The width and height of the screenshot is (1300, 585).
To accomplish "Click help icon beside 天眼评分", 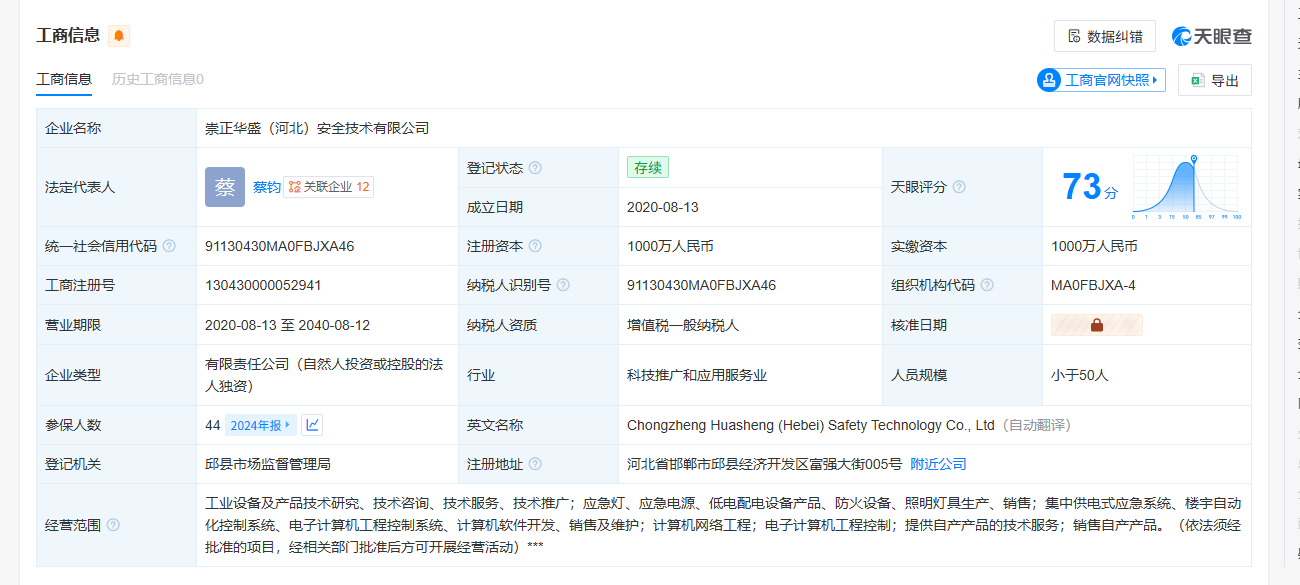I will pos(959,187).
